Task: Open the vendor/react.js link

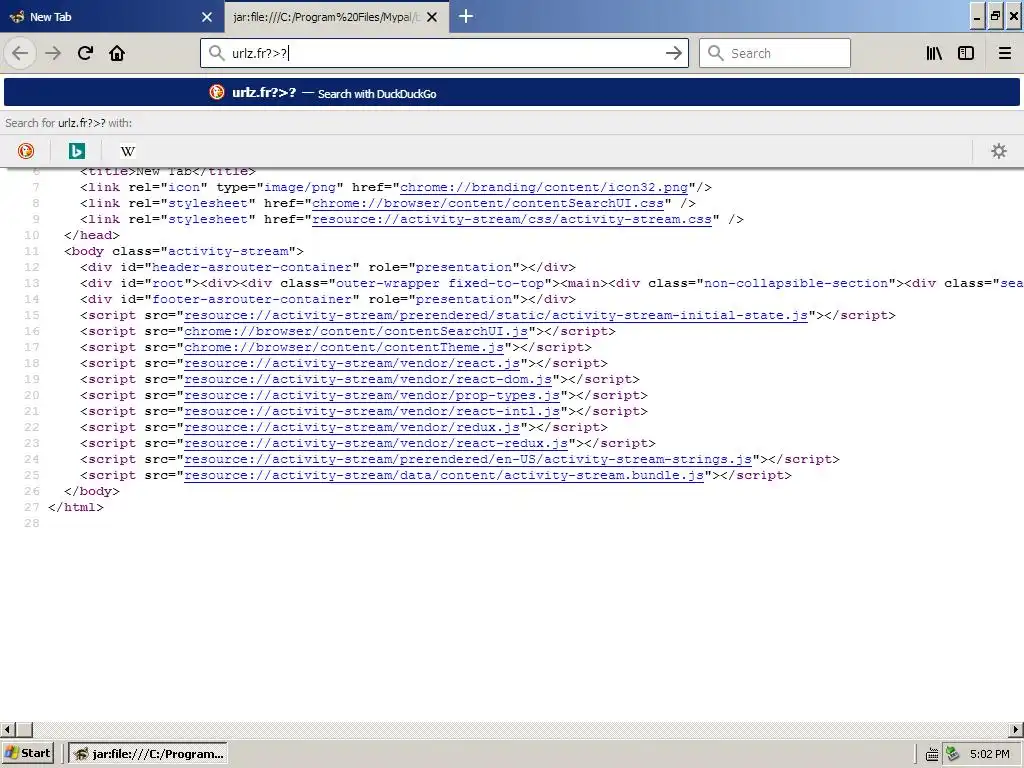Action: pos(352,363)
